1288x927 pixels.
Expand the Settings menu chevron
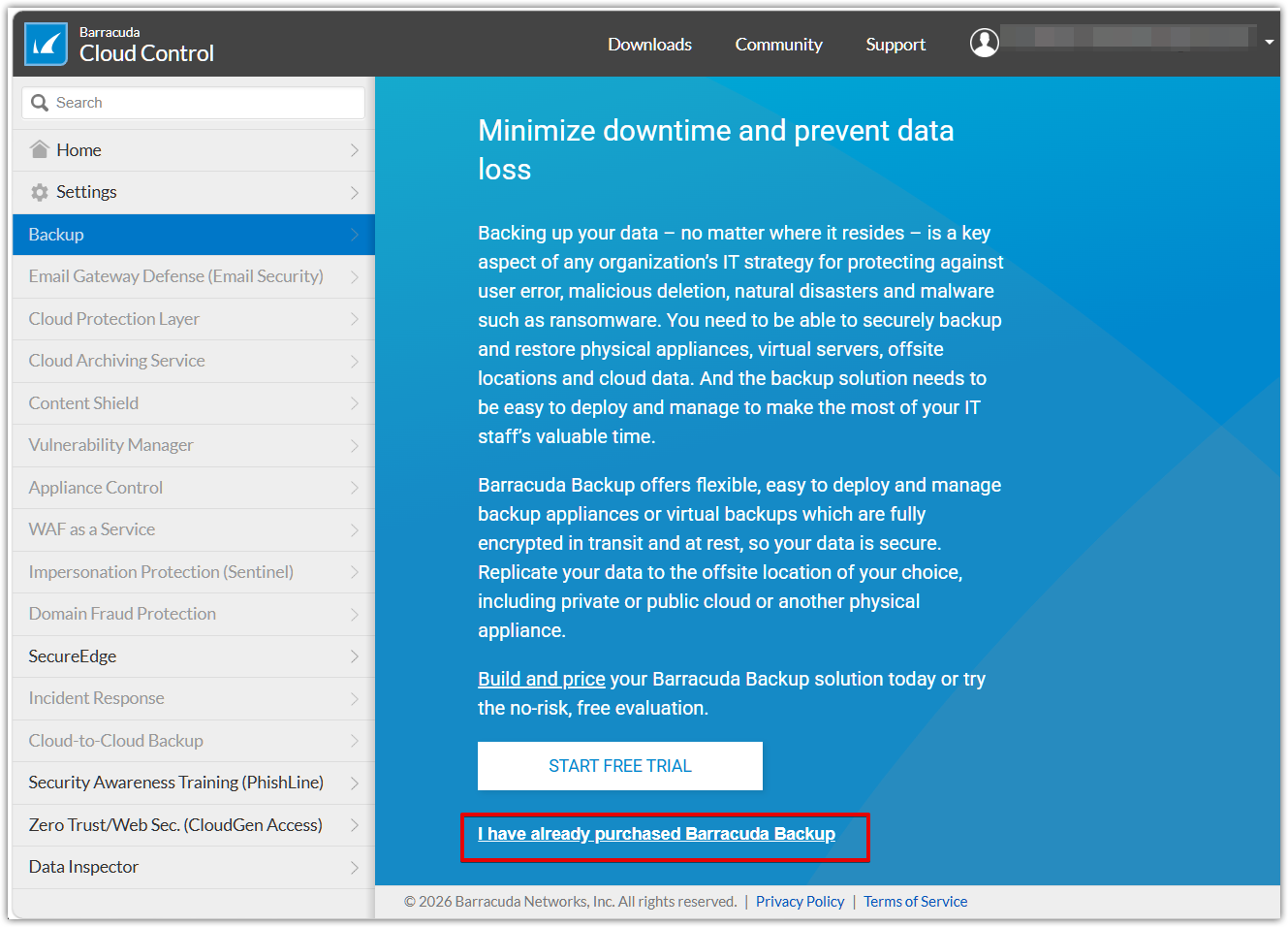pos(355,192)
